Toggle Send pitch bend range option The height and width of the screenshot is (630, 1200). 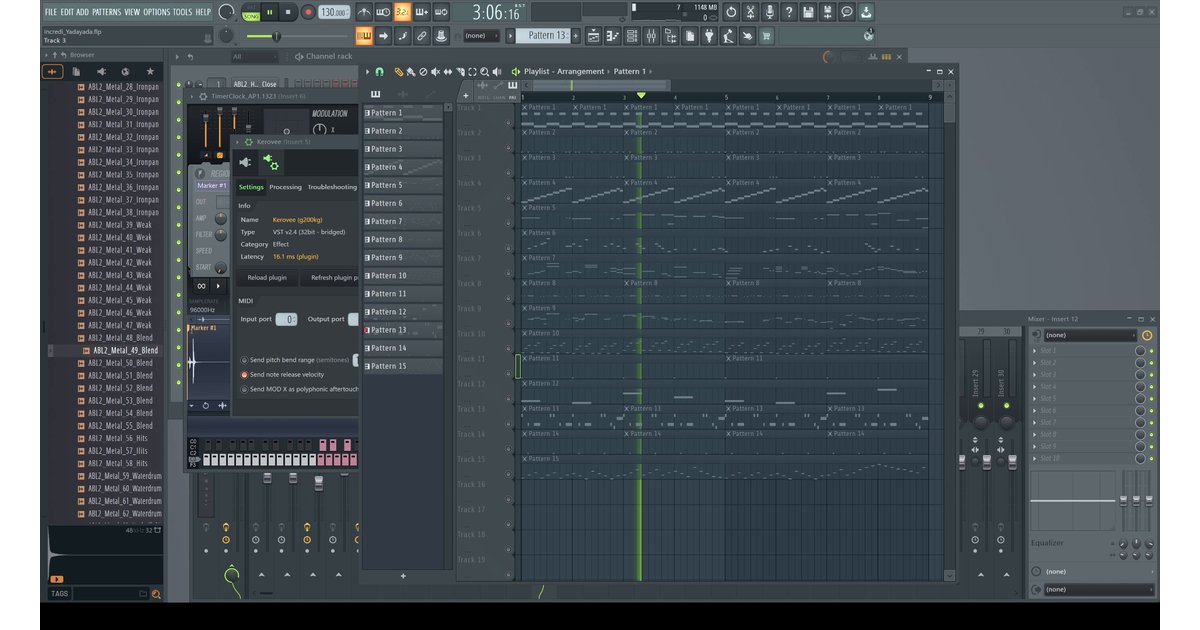click(244, 360)
